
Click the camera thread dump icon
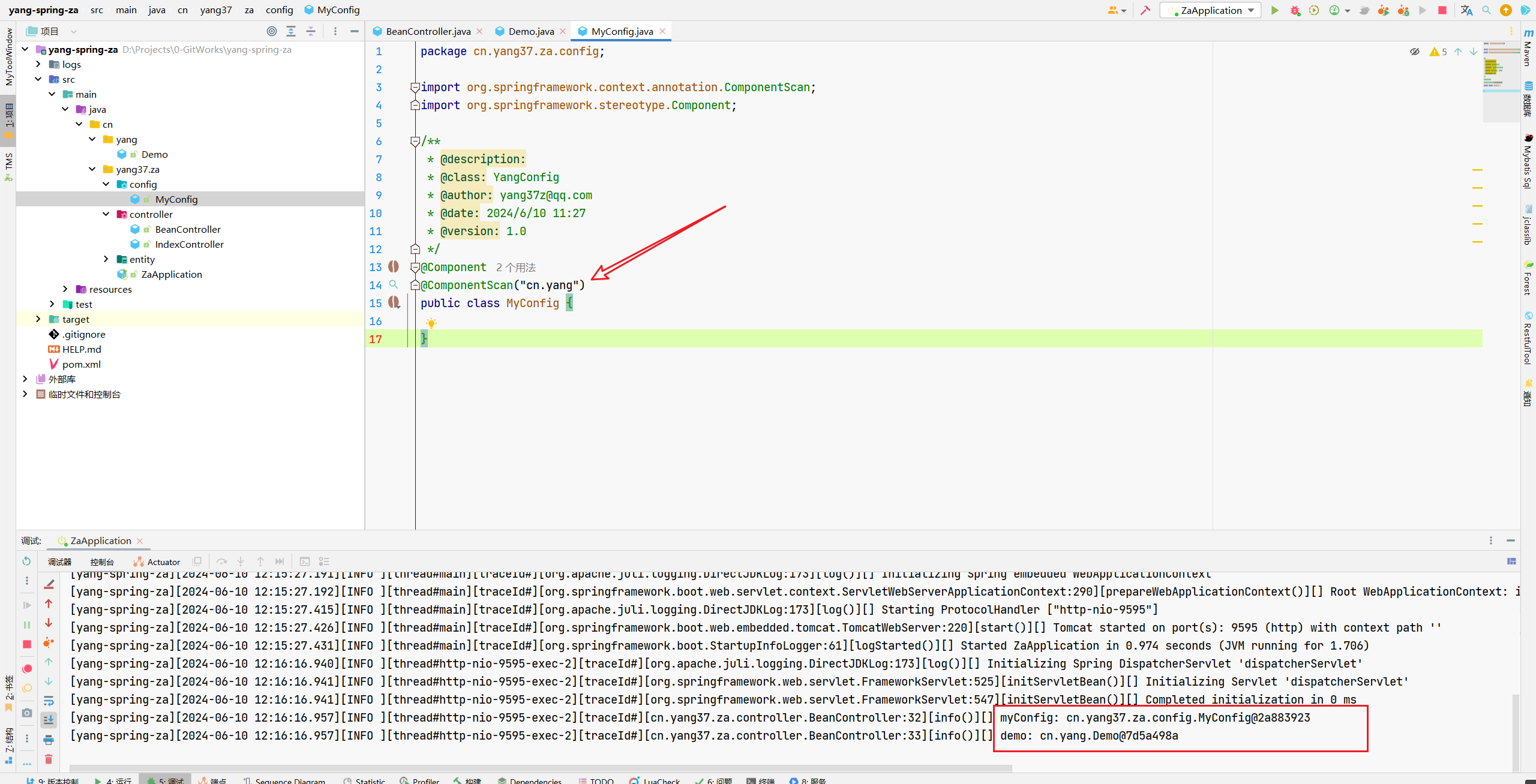point(27,713)
